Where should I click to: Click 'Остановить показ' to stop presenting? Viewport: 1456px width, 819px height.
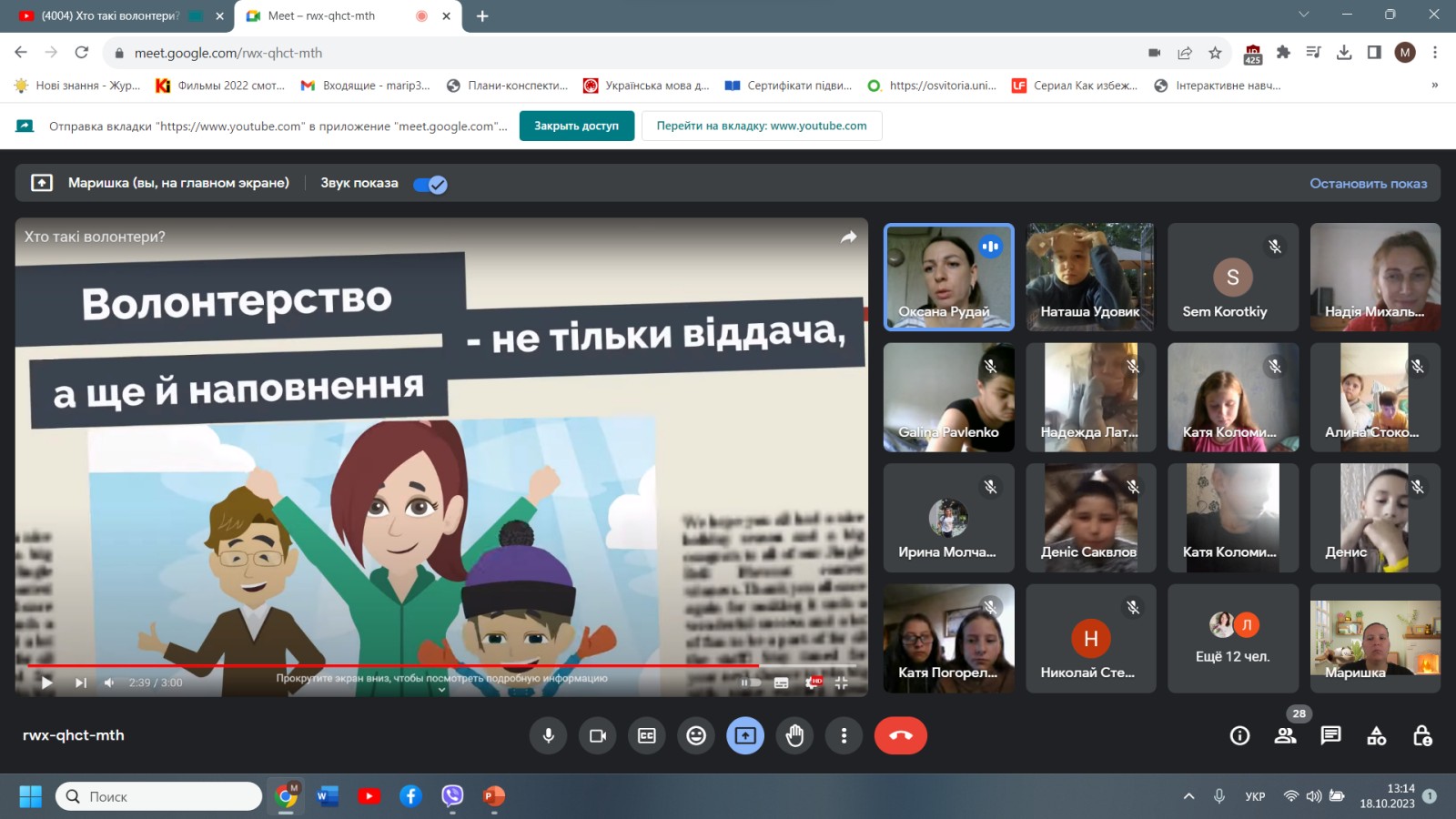click(1369, 183)
